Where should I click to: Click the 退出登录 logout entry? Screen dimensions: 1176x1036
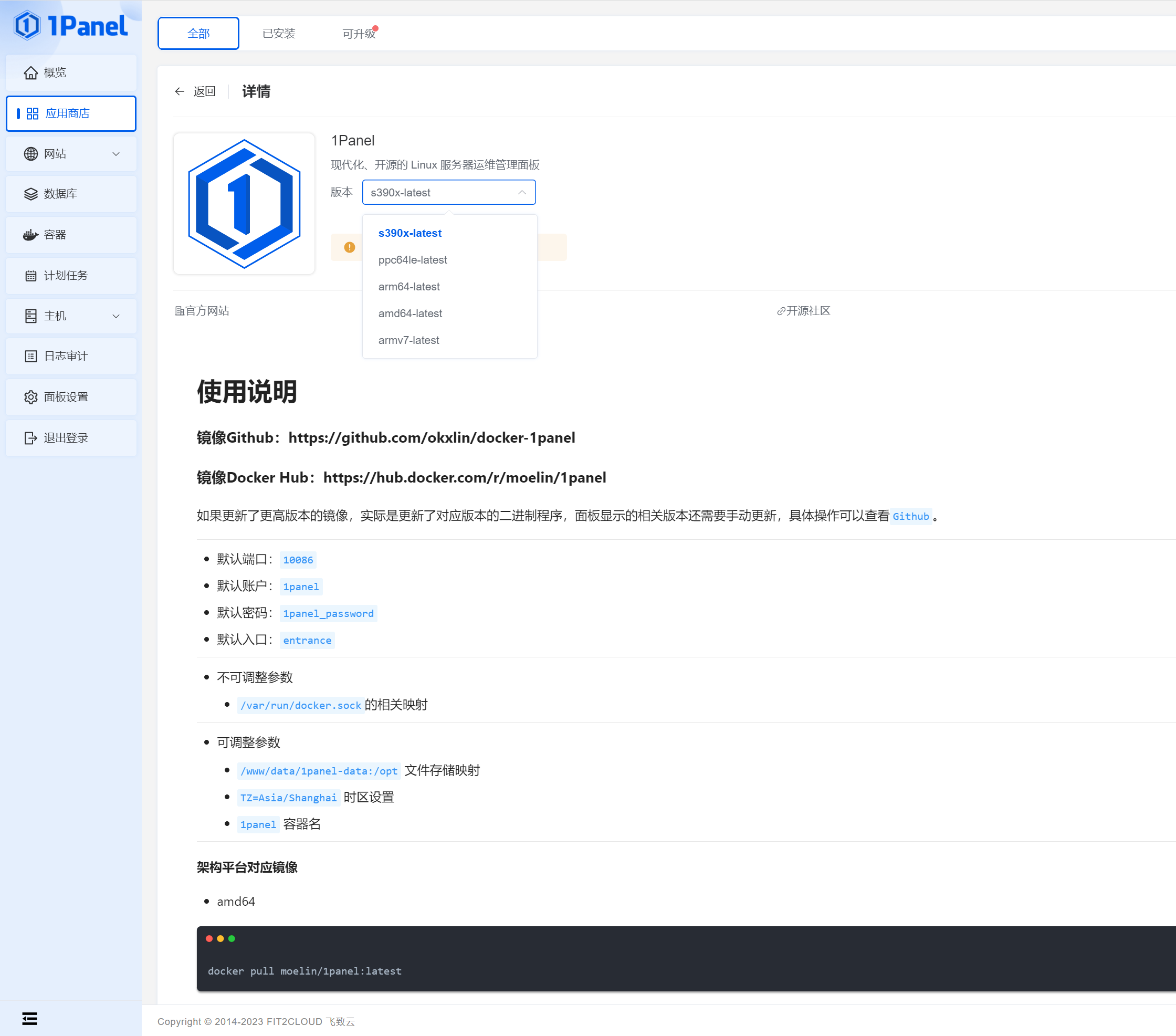tap(66, 437)
